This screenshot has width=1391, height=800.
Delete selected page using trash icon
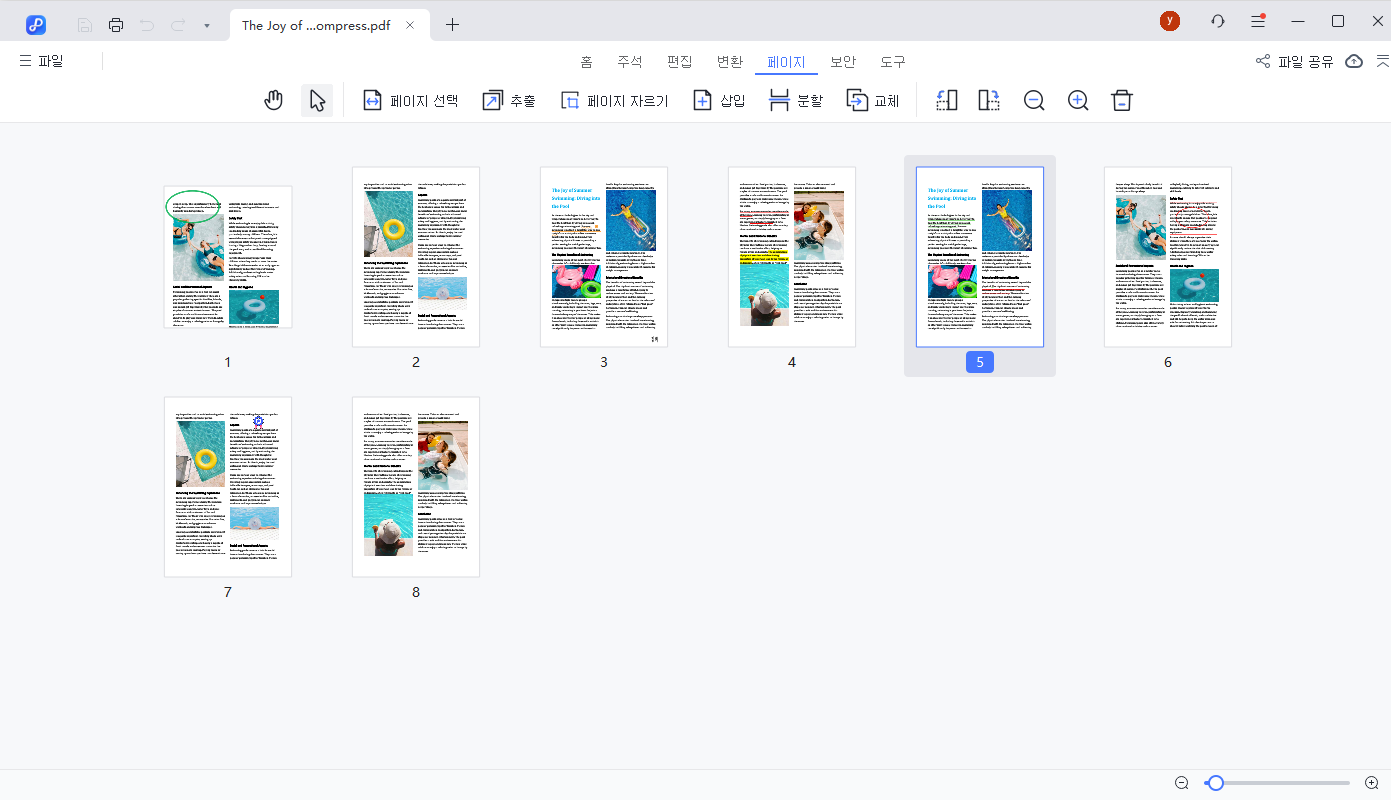(x=1121, y=99)
